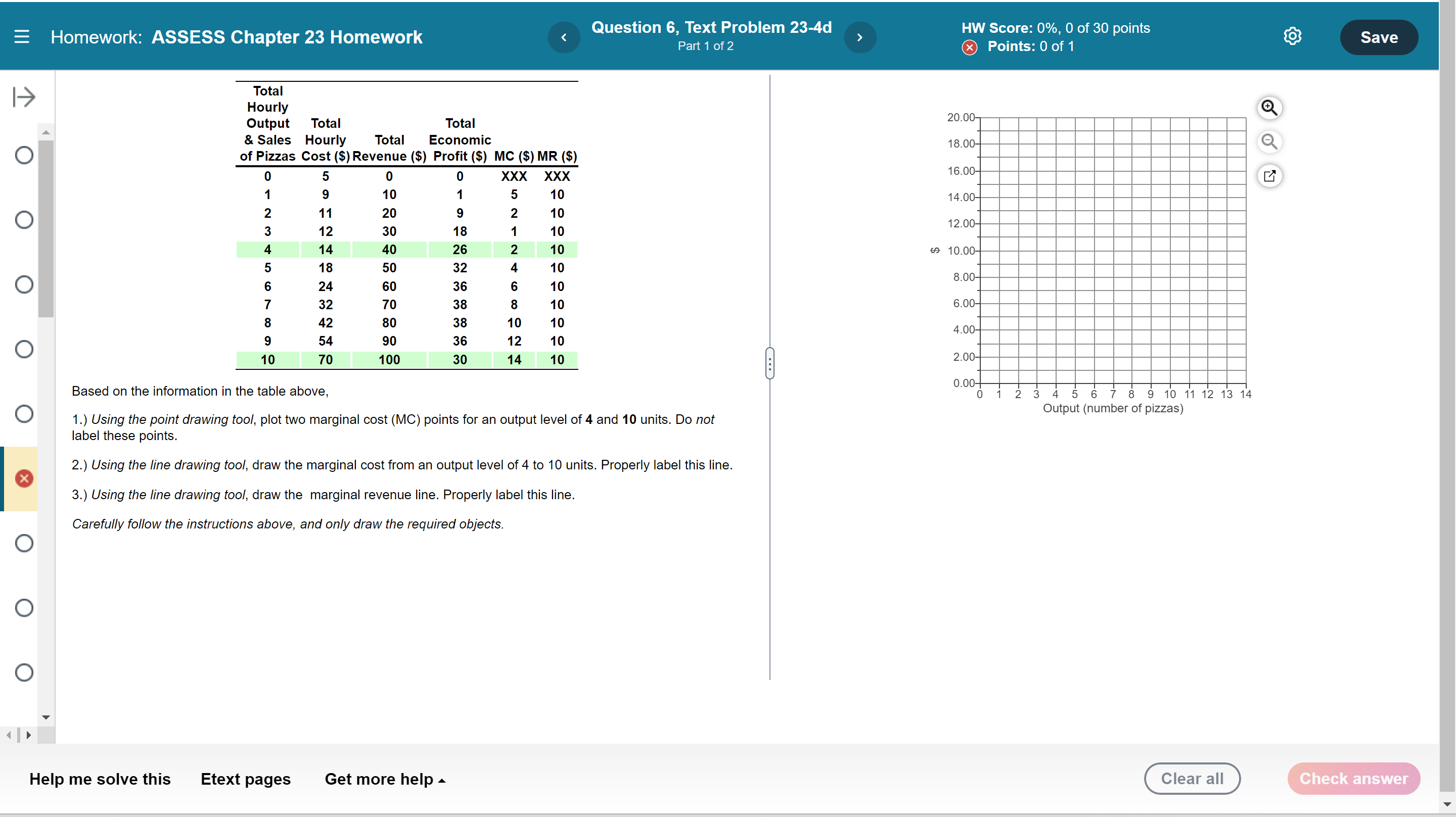Open the hamburger navigation menu
This screenshot has height=817, width=1456.
point(21,37)
